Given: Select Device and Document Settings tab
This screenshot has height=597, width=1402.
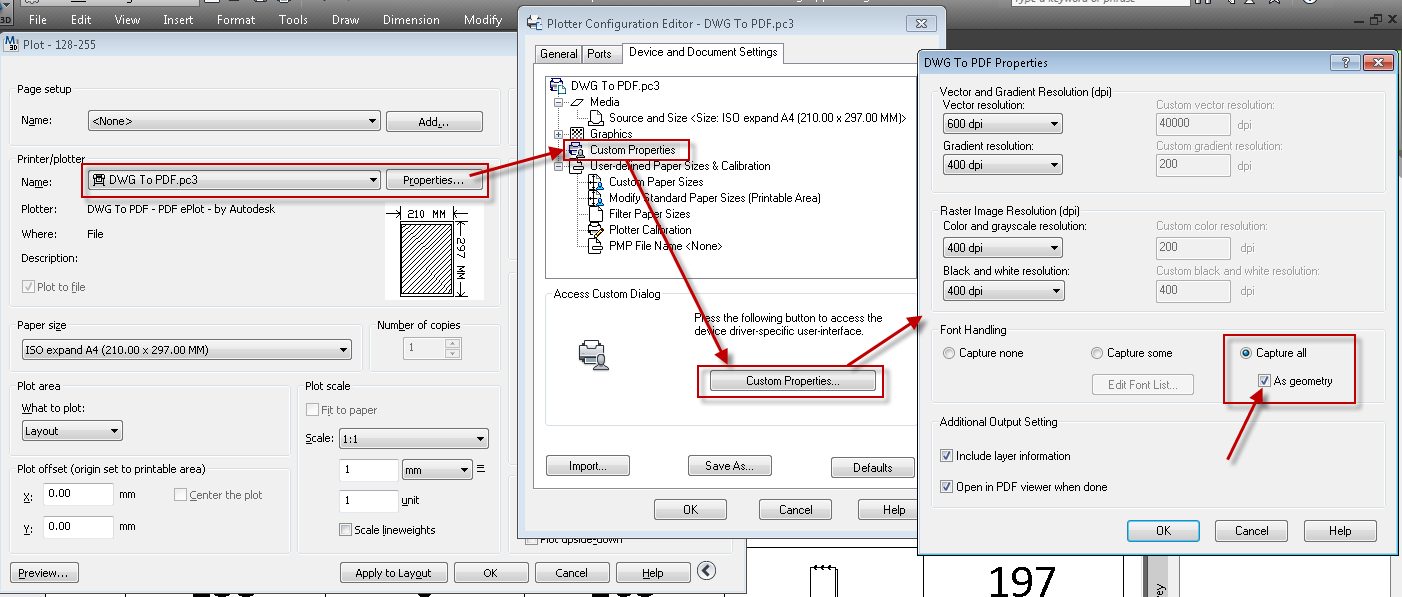Looking at the screenshot, I should pos(702,52).
